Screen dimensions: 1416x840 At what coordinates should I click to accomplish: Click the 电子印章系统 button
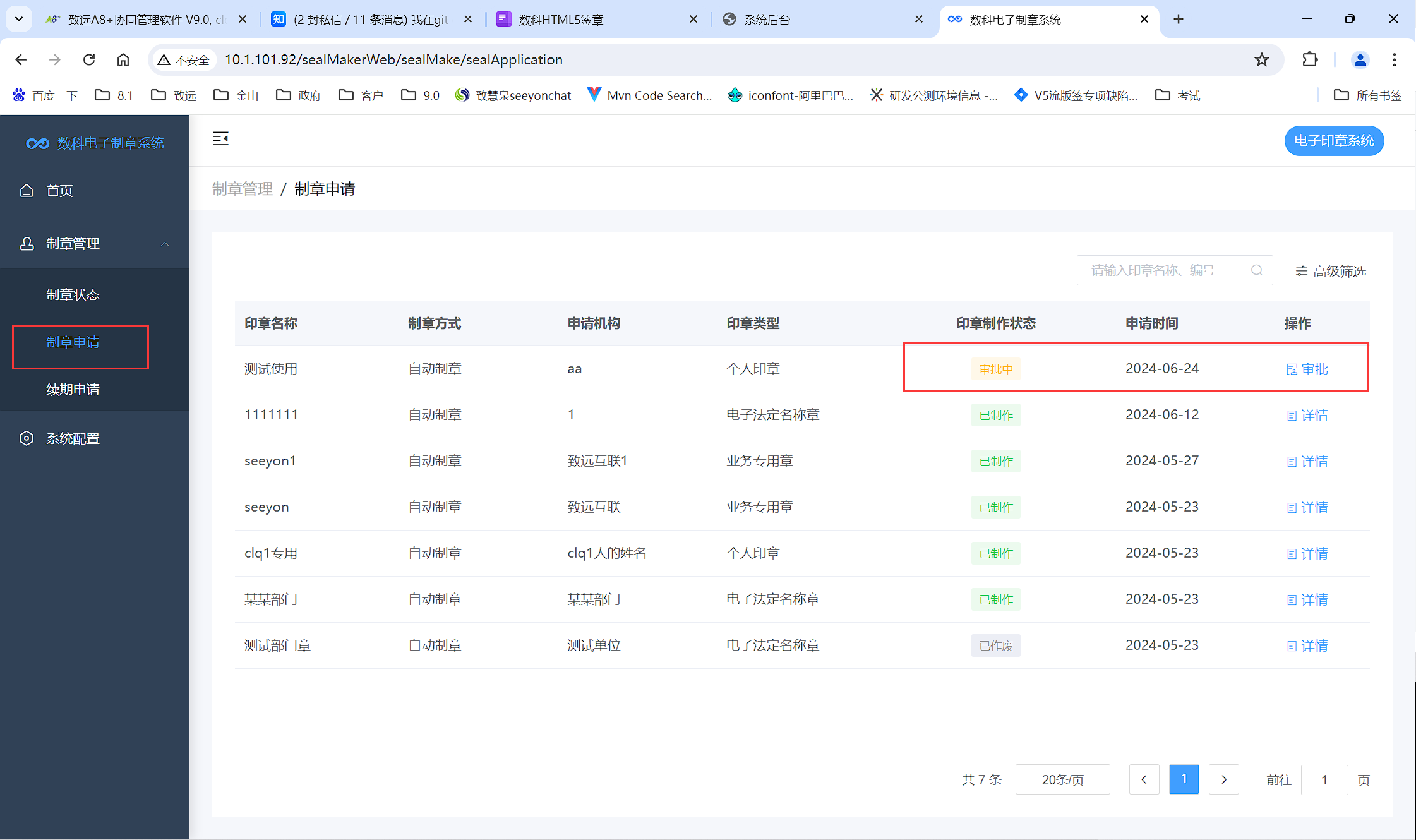[x=1333, y=140]
